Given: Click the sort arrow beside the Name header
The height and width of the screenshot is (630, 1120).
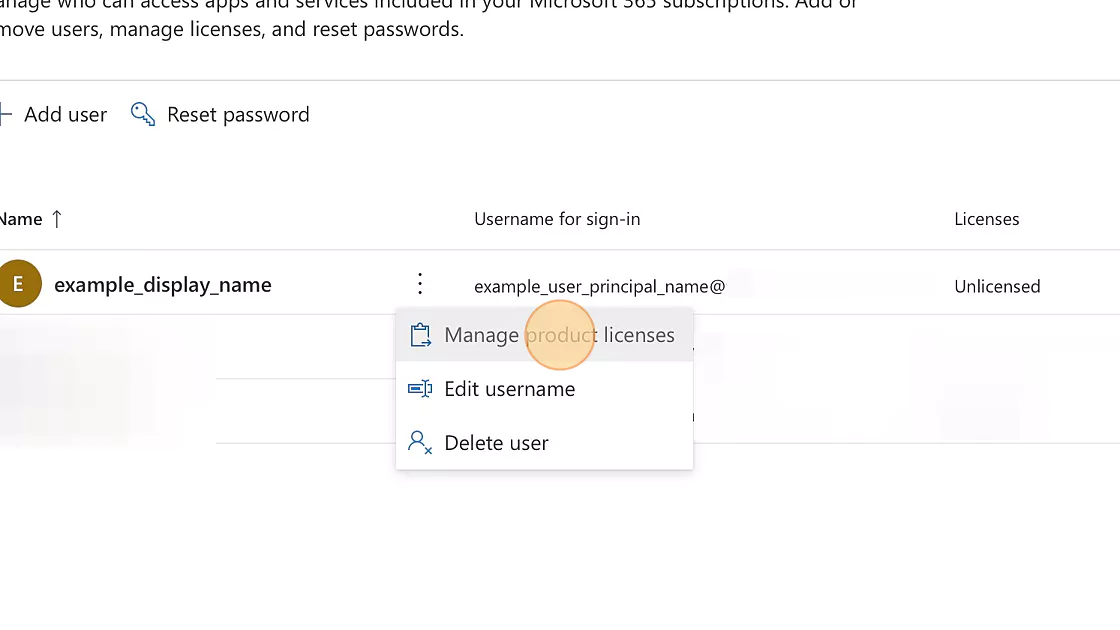Looking at the screenshot, I should tap(56, 218).
